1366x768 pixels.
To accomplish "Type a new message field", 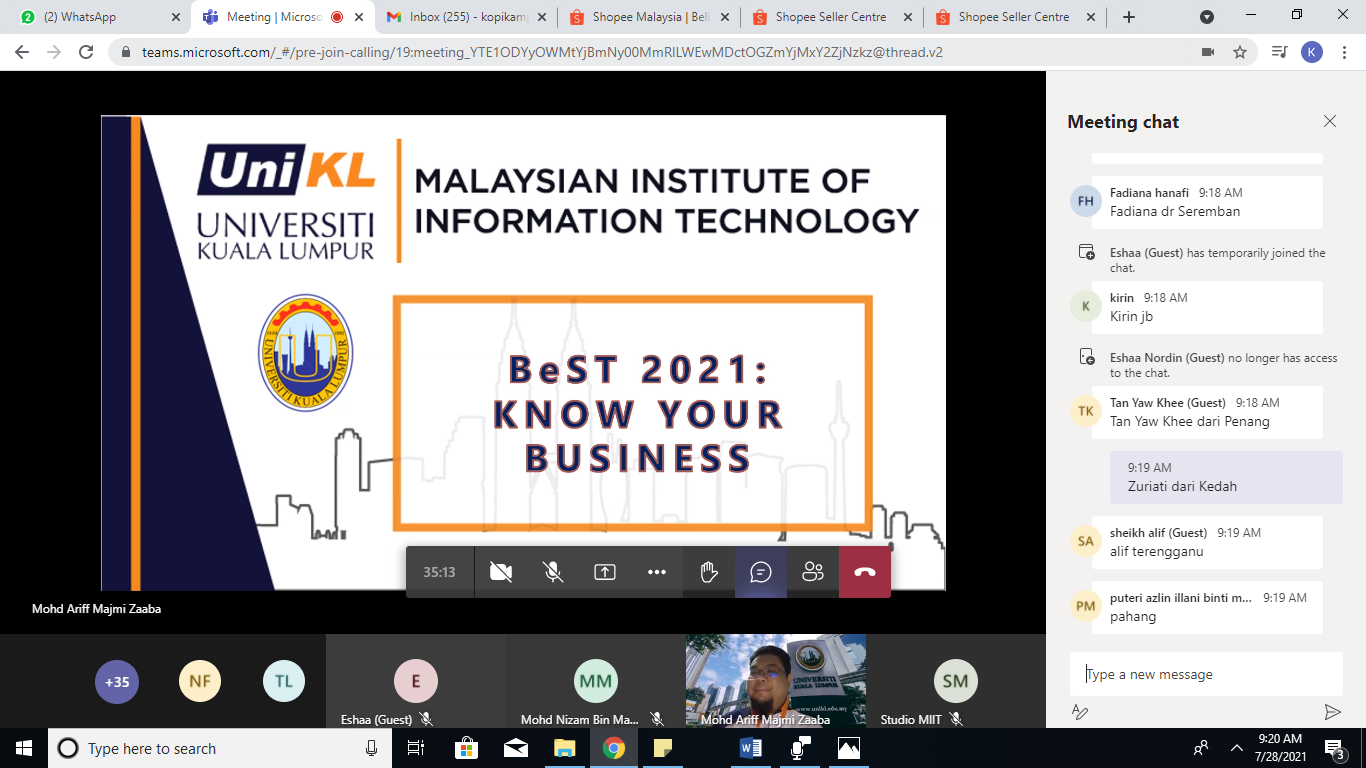I will [1206, 674].
